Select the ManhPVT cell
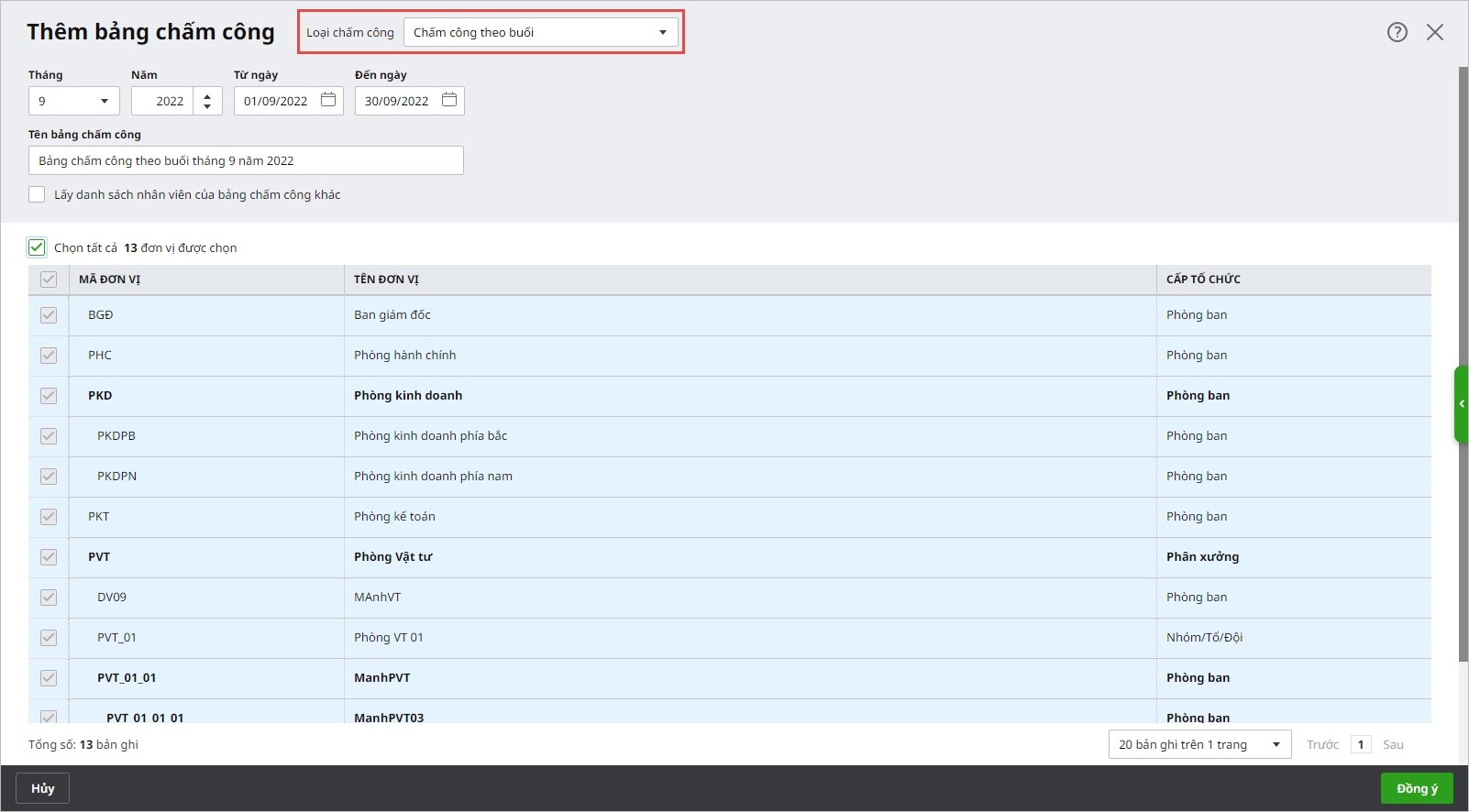The height and width of the screenshot is (812, 1469). coord(750,678)
